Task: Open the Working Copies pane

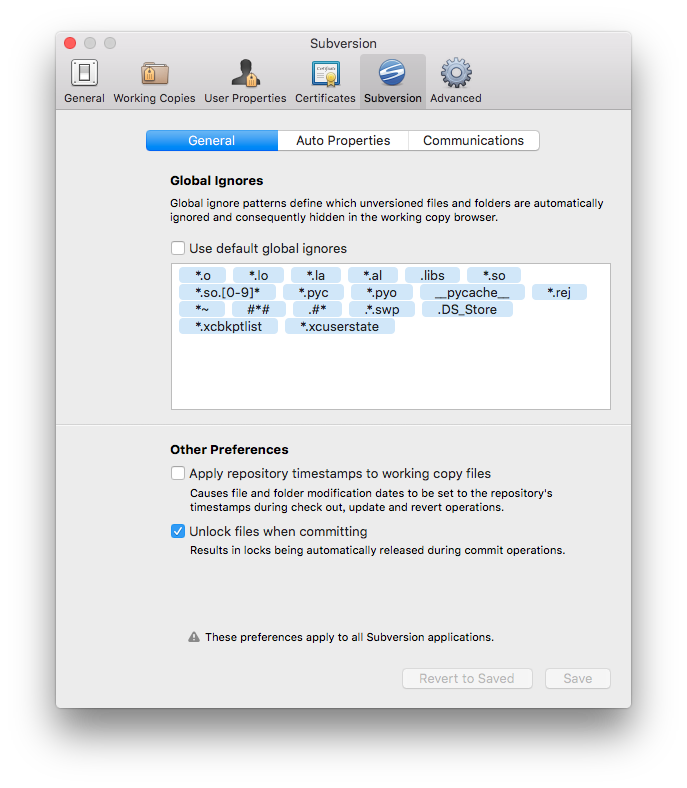Action: 154,80
